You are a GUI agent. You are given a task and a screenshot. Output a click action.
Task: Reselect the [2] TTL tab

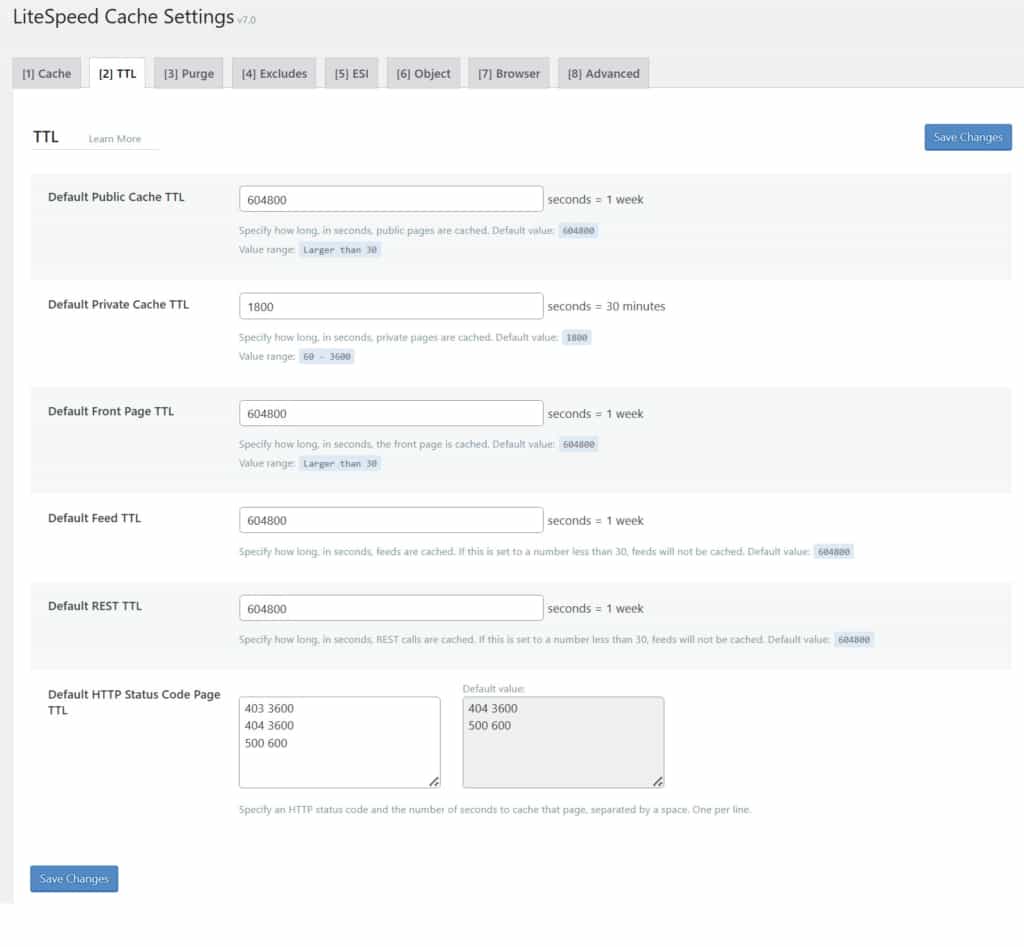point(117,72)
